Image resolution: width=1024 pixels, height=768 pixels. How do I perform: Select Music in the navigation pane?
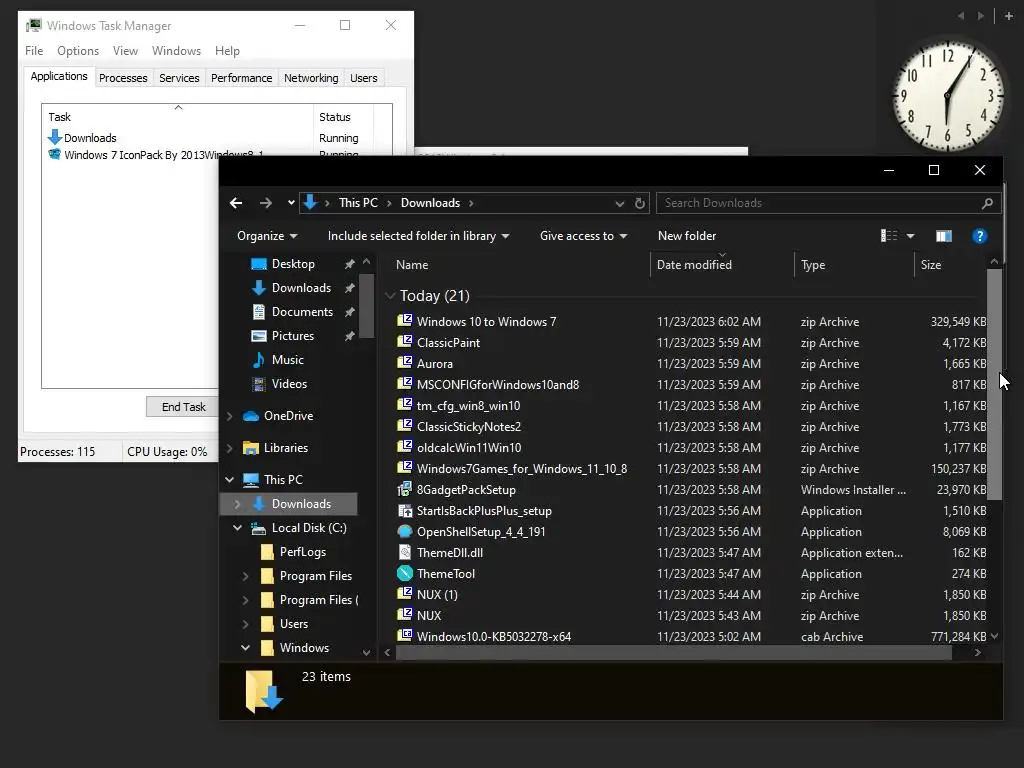click(x=287, y=360)
